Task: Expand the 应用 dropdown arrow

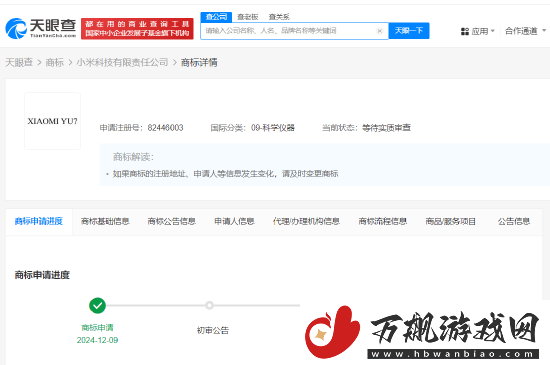Action: 492,31
